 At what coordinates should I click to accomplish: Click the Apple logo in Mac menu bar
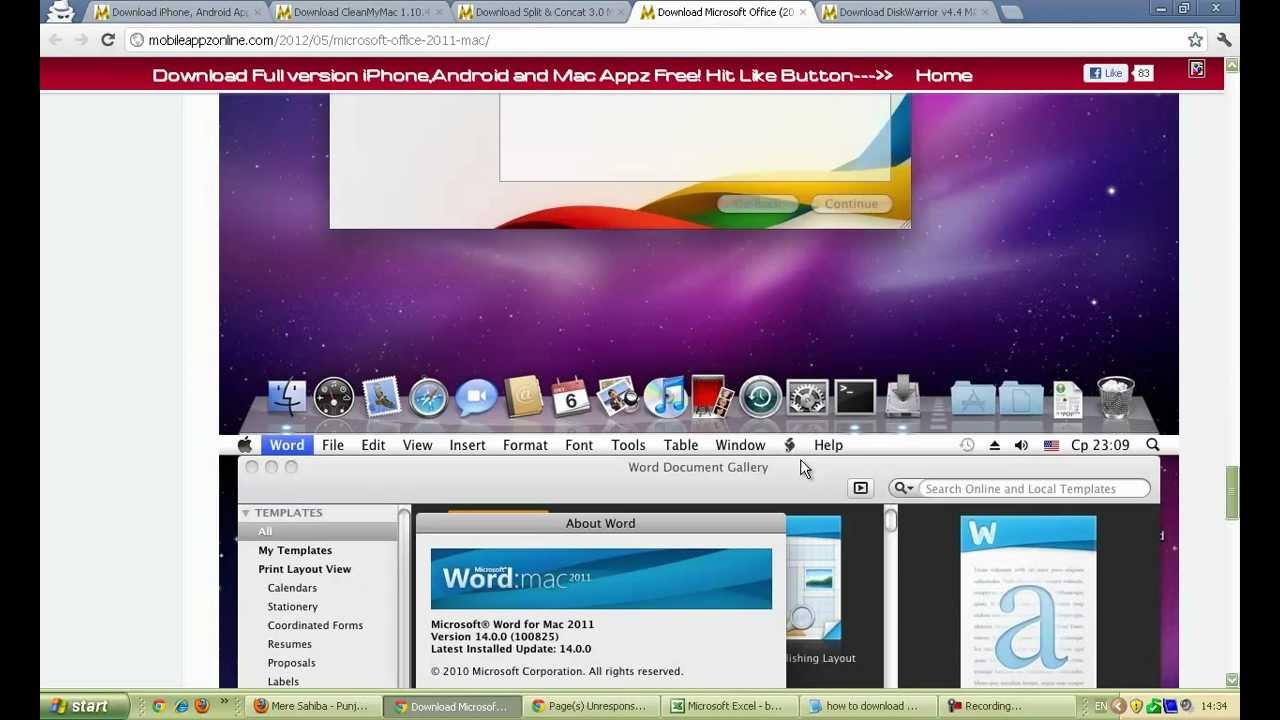(x=245, y=445)
